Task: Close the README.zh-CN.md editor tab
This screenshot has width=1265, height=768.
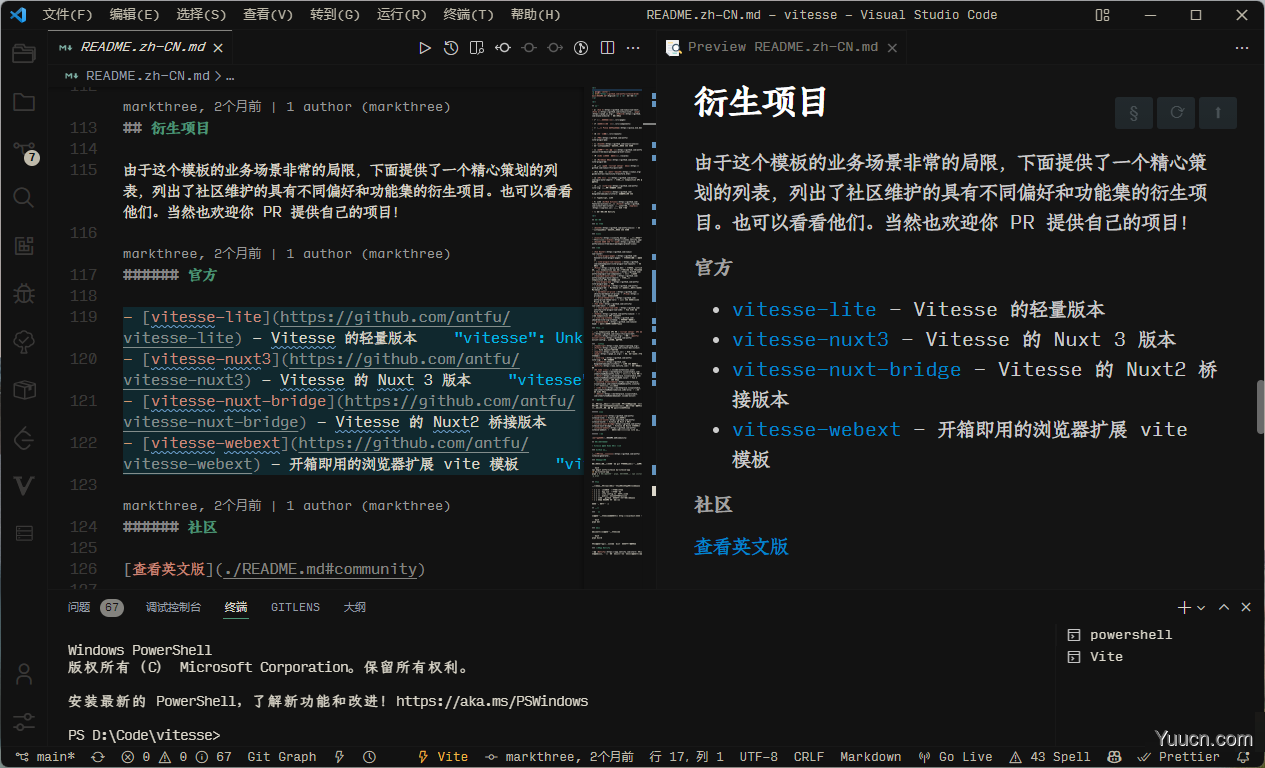Action: click(x=218, y=47)
